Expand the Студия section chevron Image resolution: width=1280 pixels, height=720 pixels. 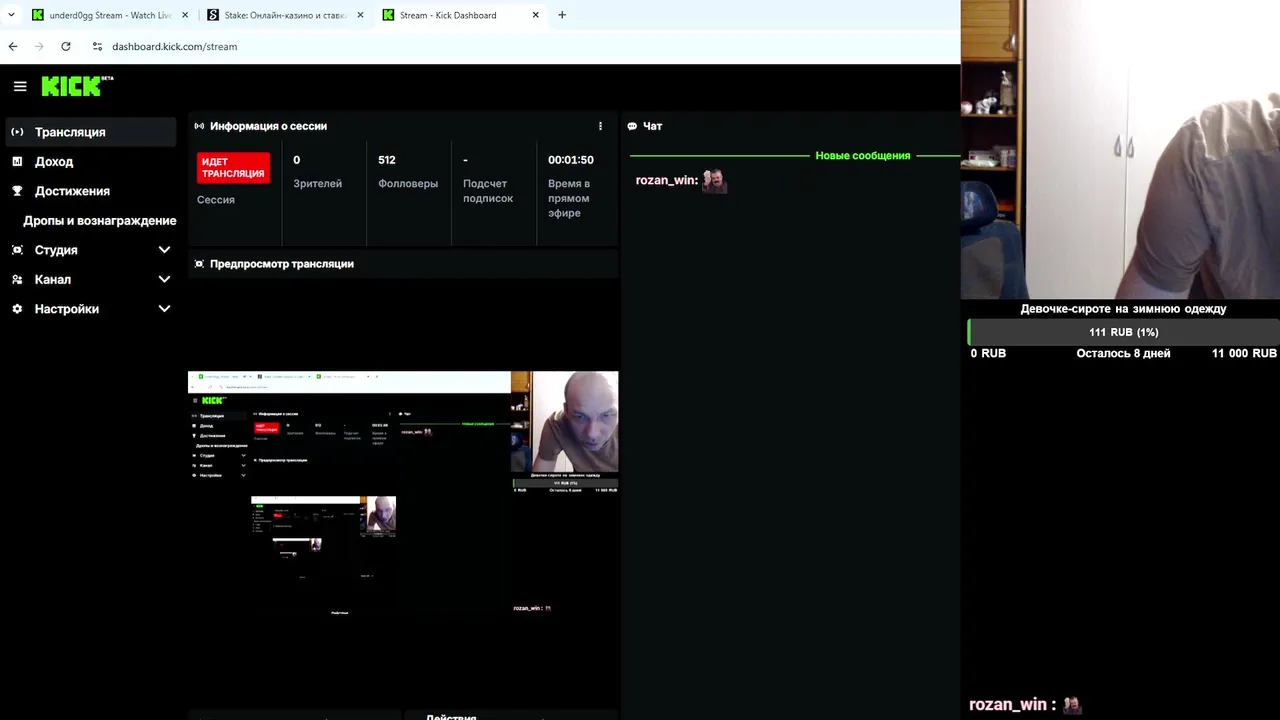click(x=164, y=250)
